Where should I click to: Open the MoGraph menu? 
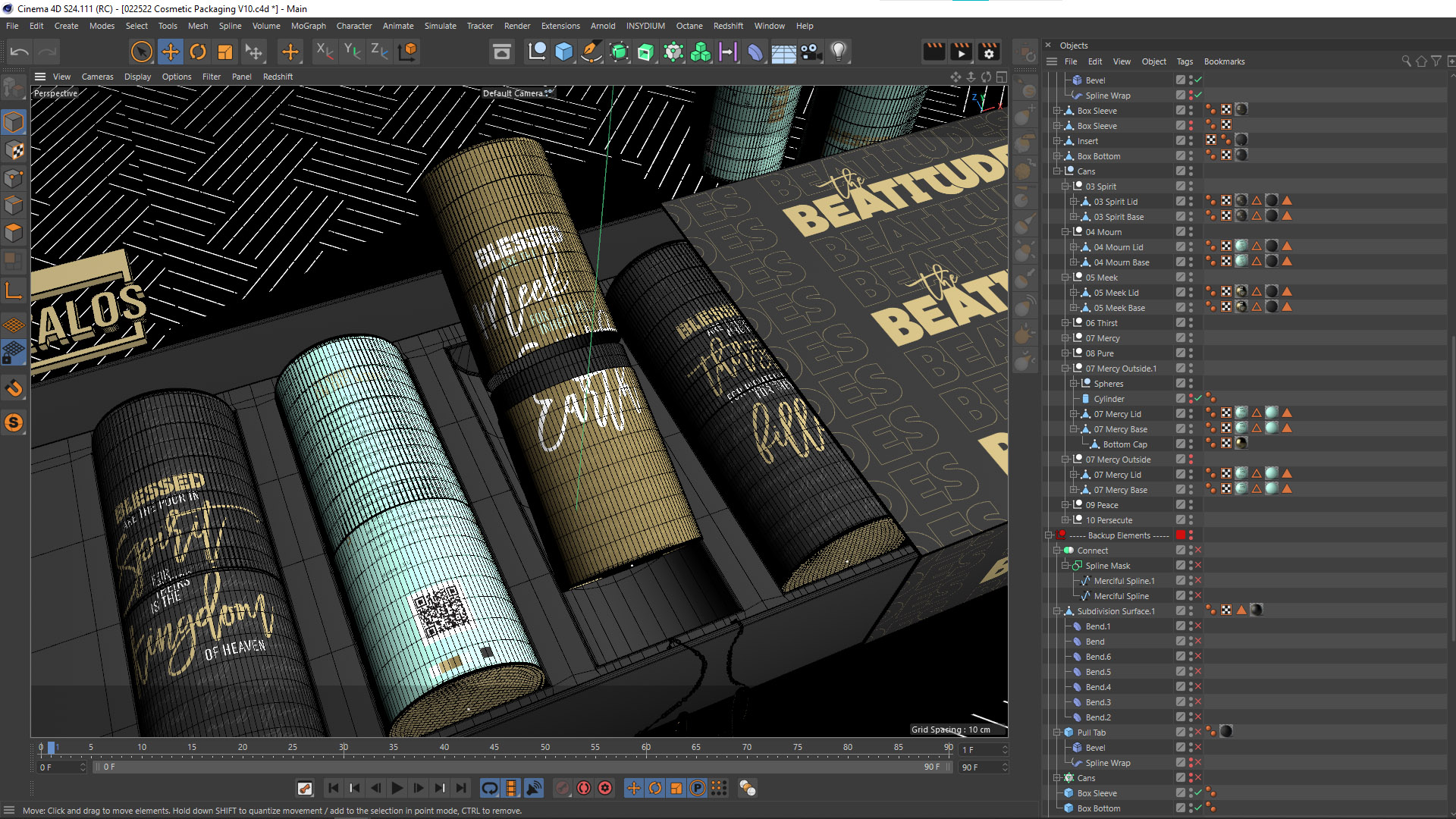(308, 26)
